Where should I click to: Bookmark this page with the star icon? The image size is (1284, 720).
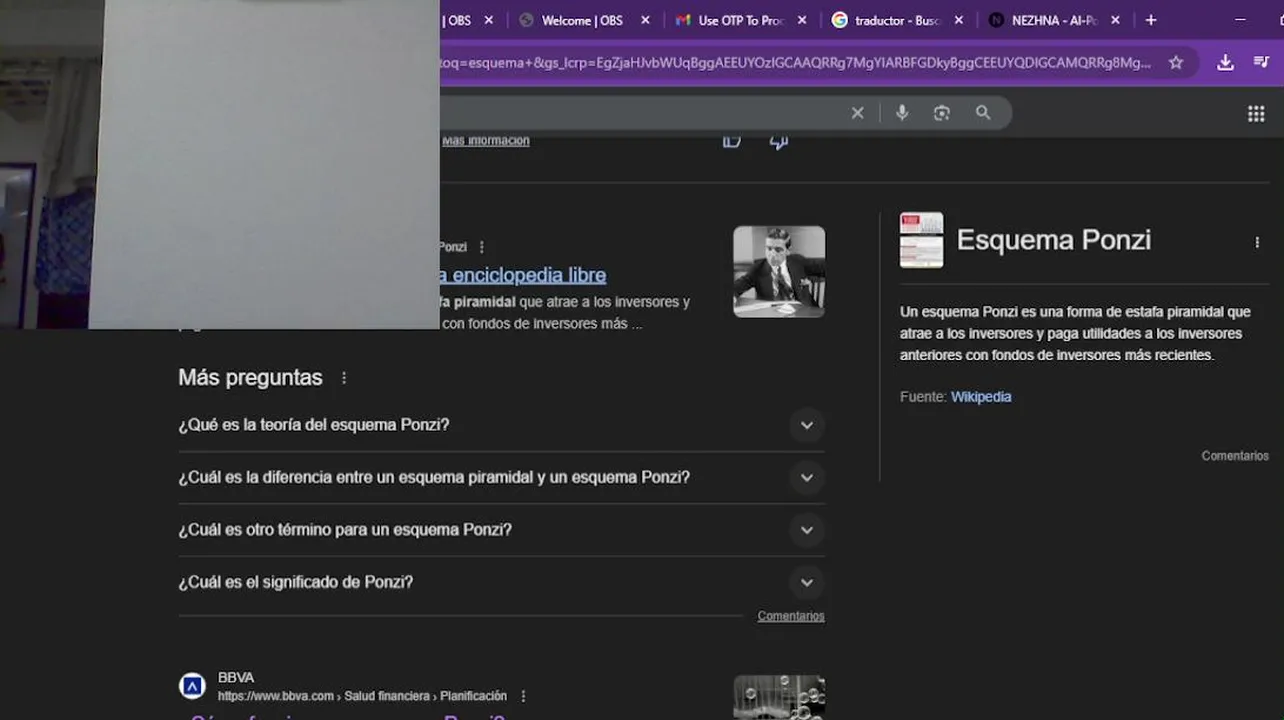pyautogui.click(x=1176, y=62)
